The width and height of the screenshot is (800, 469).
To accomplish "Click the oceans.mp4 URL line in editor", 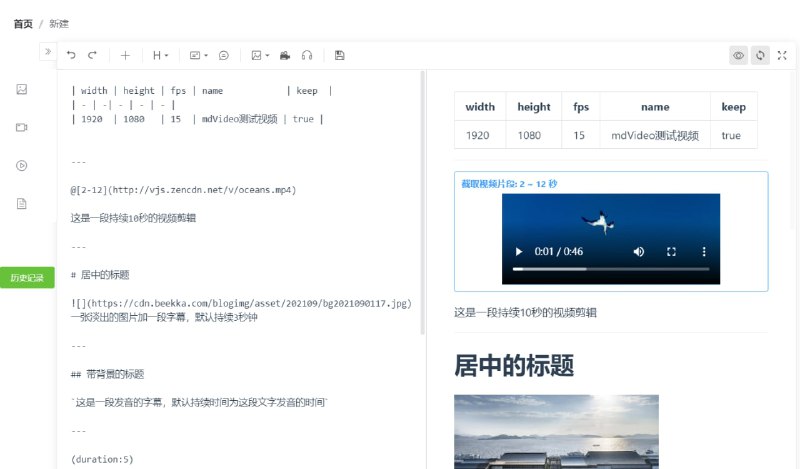I will [x=183, y=190].
